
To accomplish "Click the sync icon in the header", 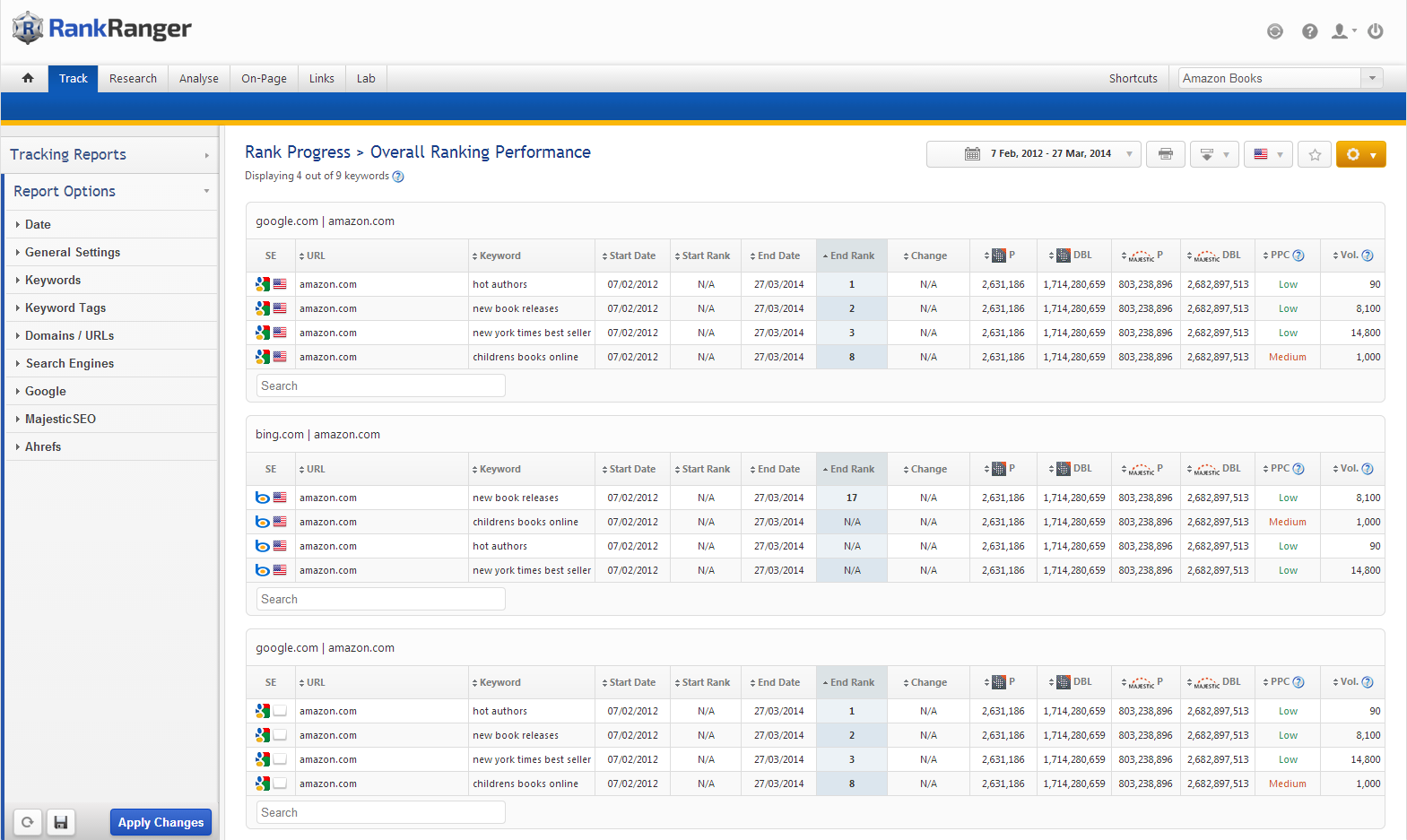I will pyautogui.click(x=1274, y=31).
